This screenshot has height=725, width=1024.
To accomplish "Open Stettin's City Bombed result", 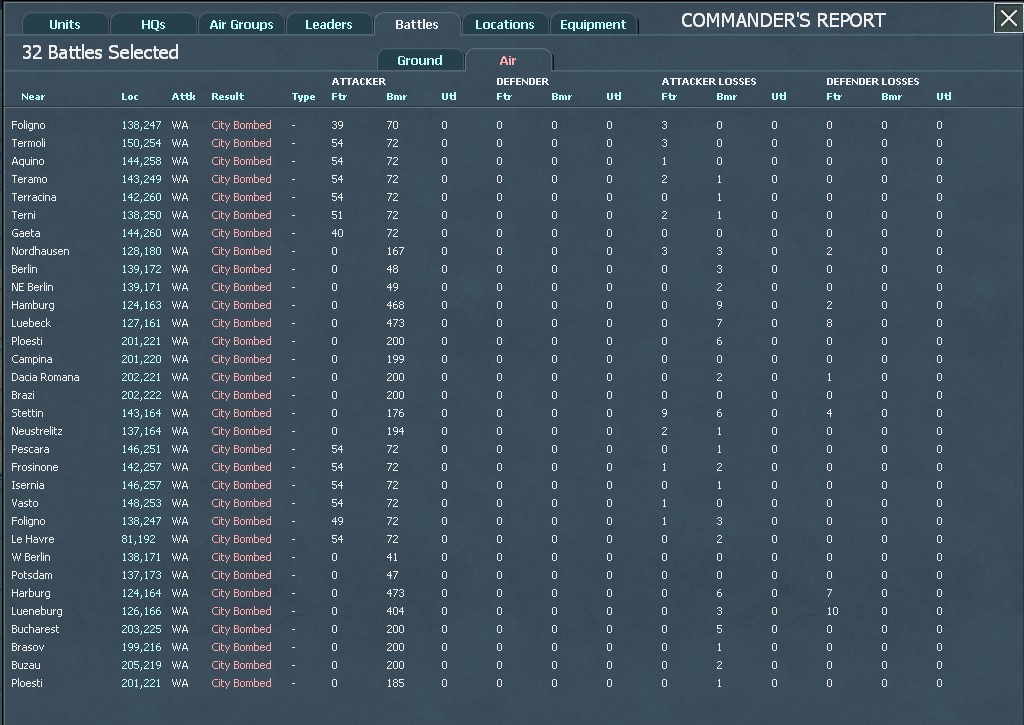I will (x=241, y=413).
